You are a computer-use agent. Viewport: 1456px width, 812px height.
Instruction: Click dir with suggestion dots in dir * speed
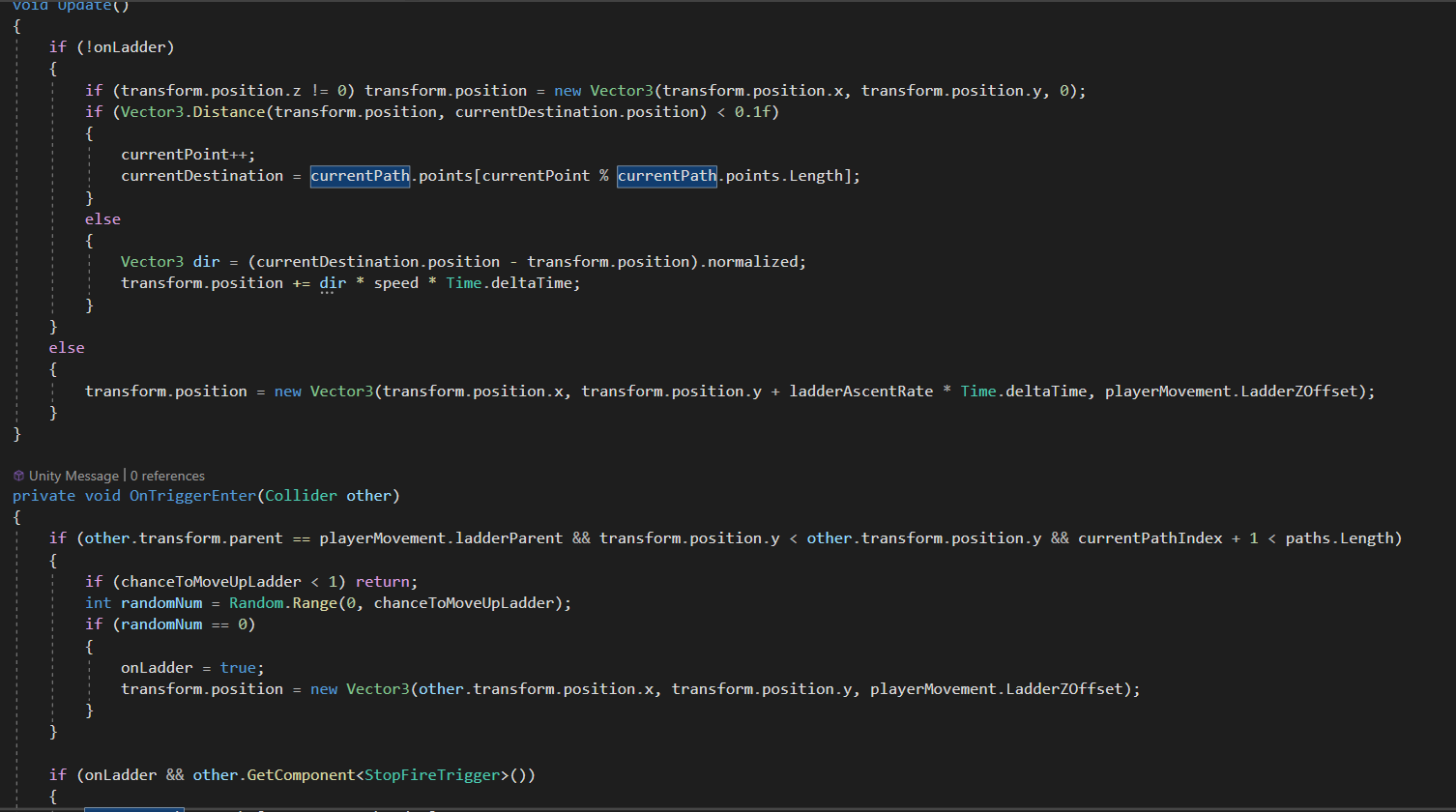point(333,283)
